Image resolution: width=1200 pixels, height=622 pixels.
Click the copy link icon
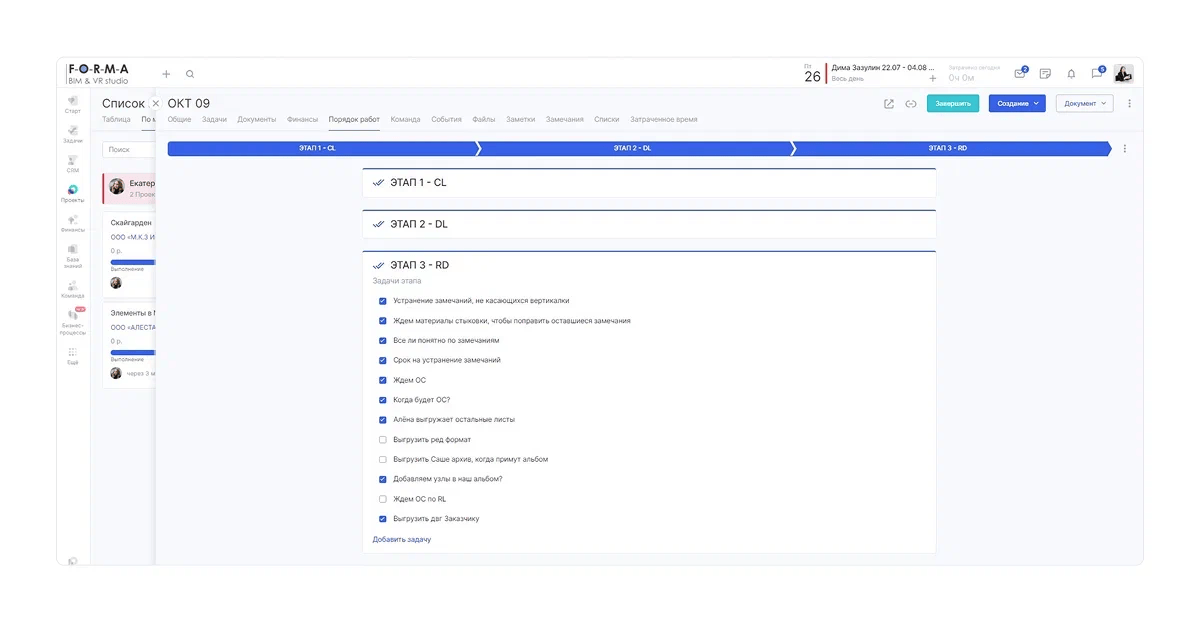(911, 103)
